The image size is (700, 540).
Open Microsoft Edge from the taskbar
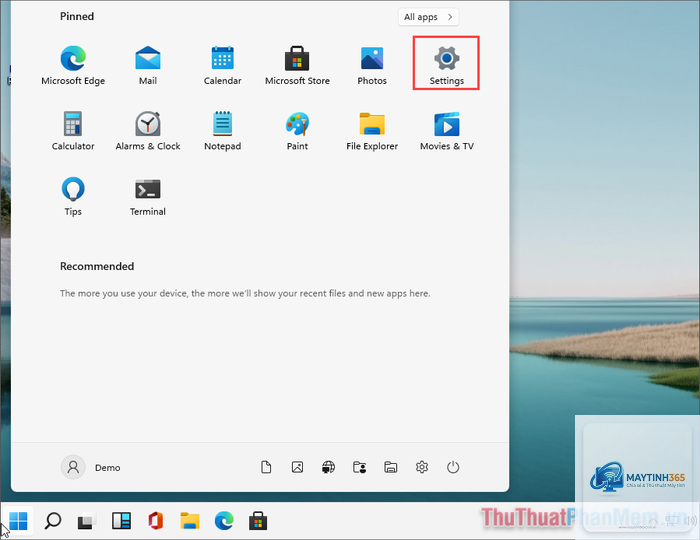(224, 521)
